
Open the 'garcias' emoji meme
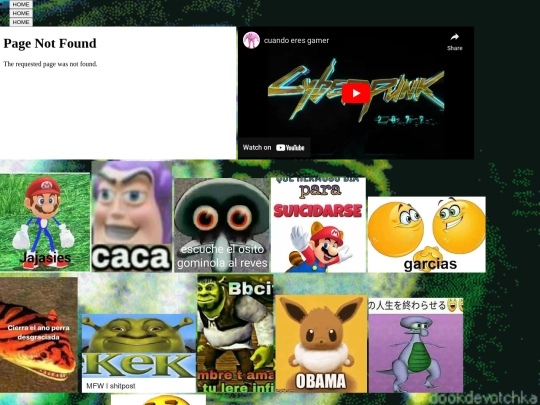click(x=427, y=234)
